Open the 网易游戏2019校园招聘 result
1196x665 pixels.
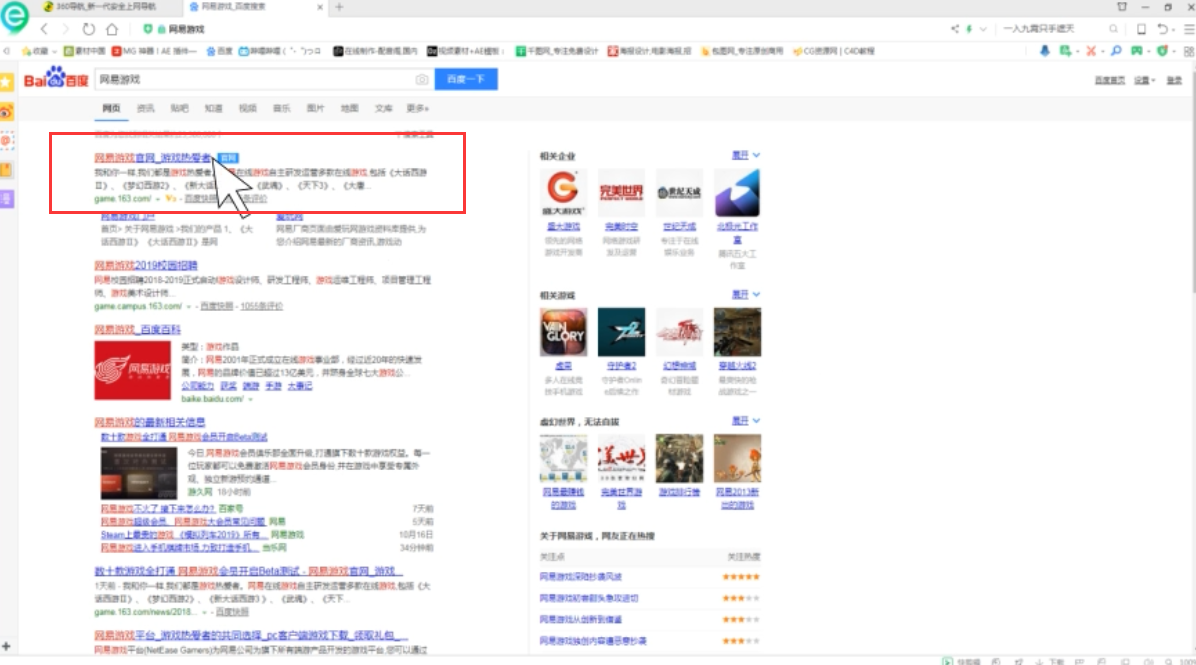(146, 265)
